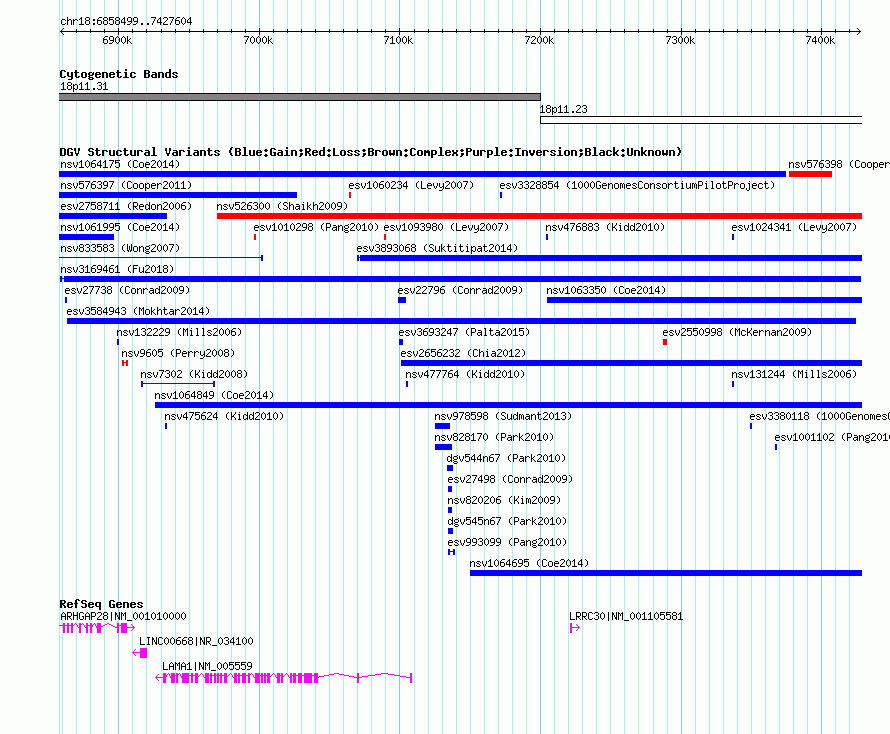Select esv3380118 variant label
The height and width of the screenshot is (734, 890).
[x=819, y=416]
